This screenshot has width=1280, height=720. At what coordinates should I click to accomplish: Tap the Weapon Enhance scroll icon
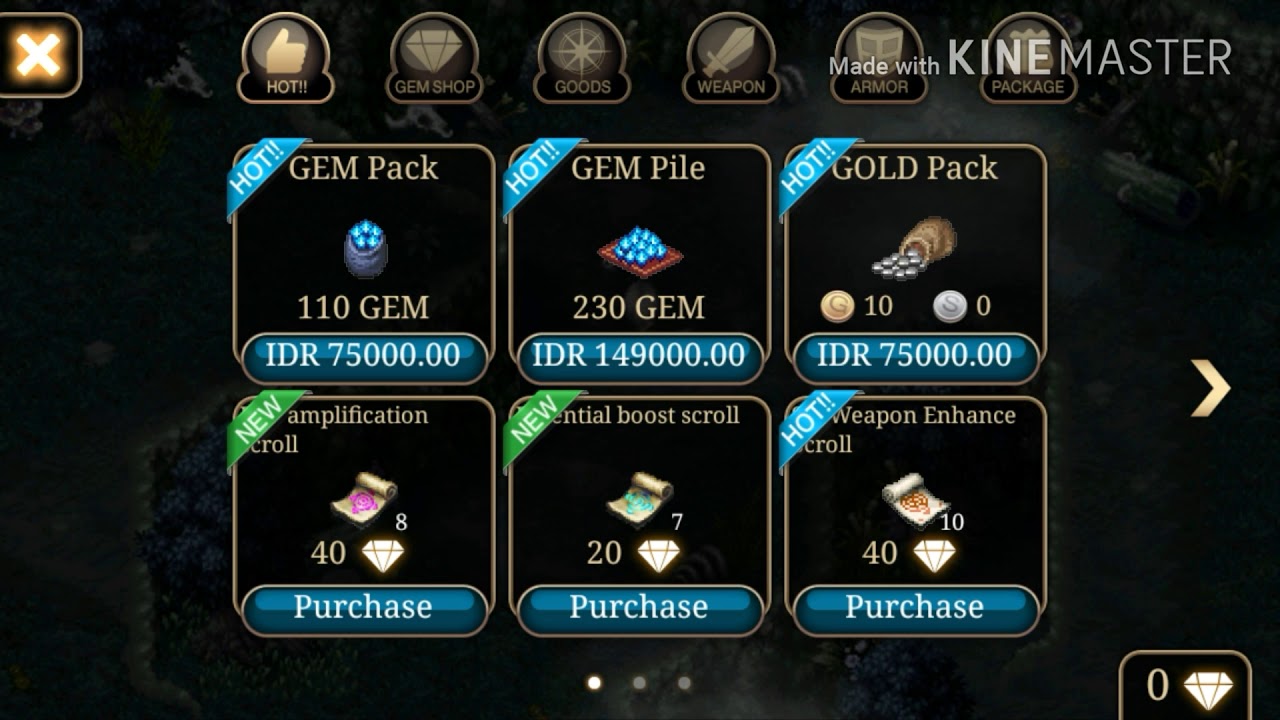pyautogui.click(x=914, y=496)
